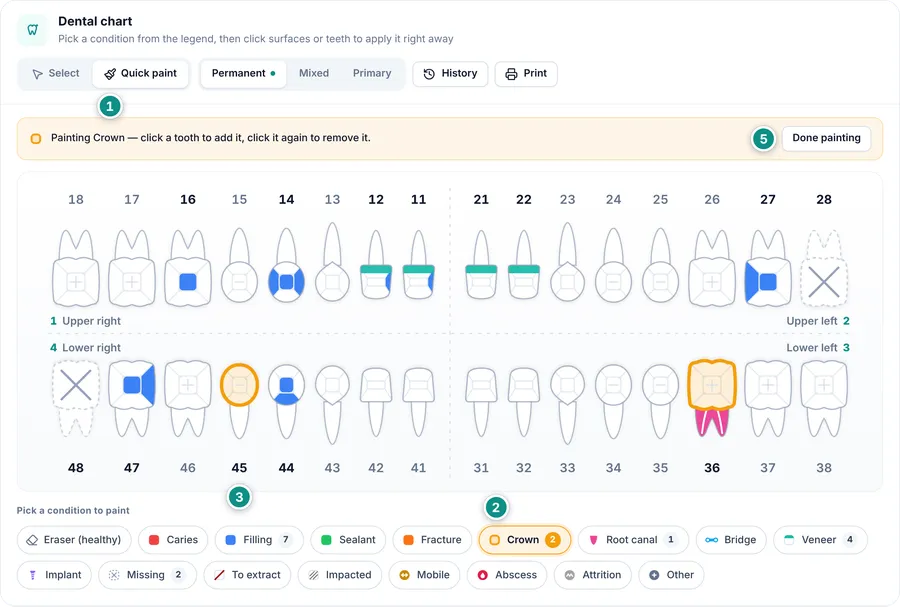The image size is (900, 607).
Task: Click the Lower left quadrant label
Action: pyautogui.click(x=818, y=348)
